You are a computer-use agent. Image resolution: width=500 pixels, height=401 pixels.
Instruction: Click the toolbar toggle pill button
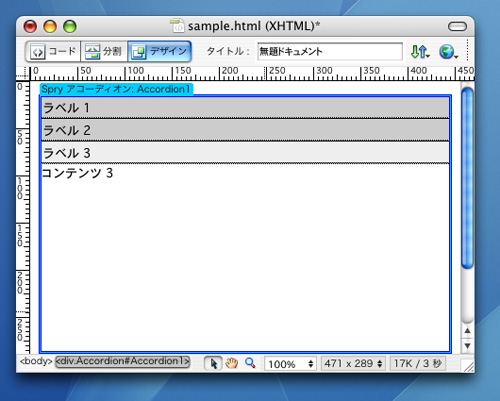pyautogui.click(x=457, y=26)
